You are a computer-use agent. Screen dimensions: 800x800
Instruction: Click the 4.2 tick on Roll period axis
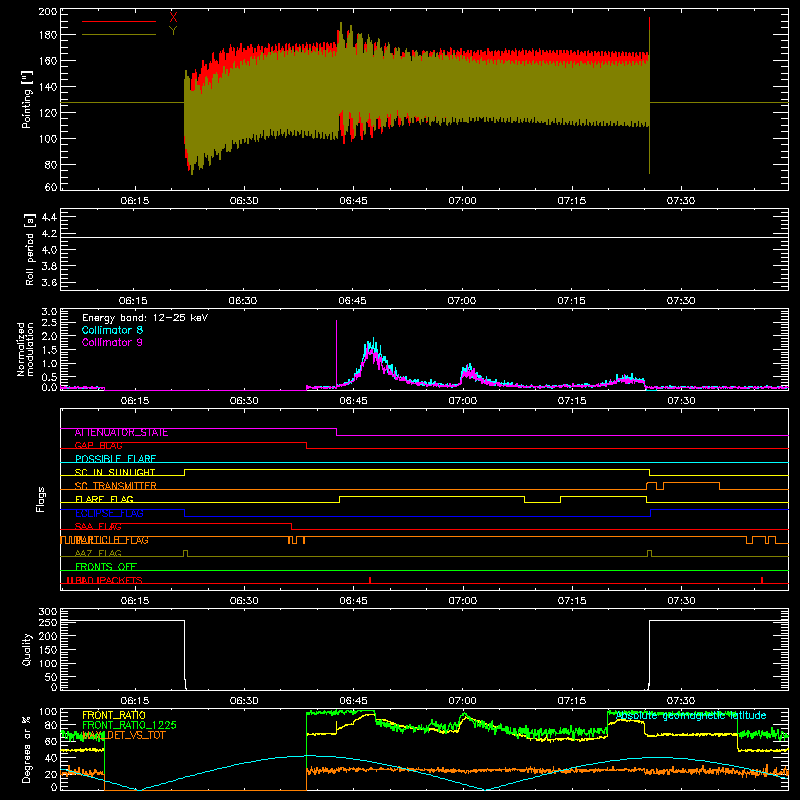49,234
